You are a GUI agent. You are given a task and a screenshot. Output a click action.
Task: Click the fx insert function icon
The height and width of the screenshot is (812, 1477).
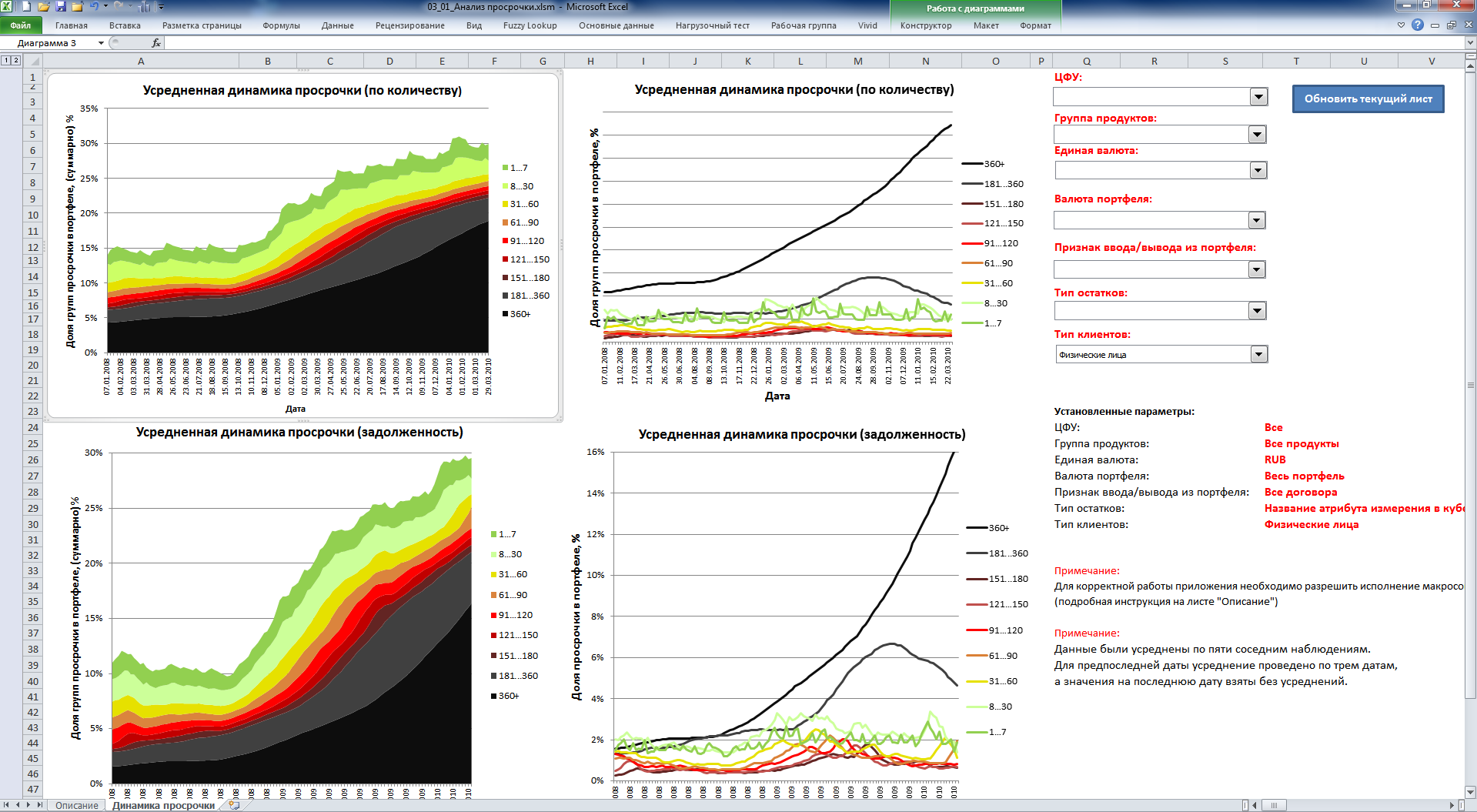coord(156,43)
